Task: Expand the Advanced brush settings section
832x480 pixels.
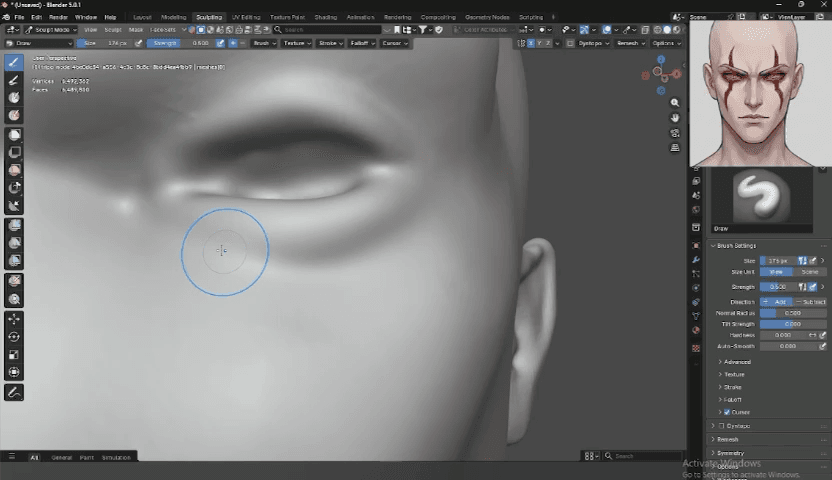Action: pos(734,362)
